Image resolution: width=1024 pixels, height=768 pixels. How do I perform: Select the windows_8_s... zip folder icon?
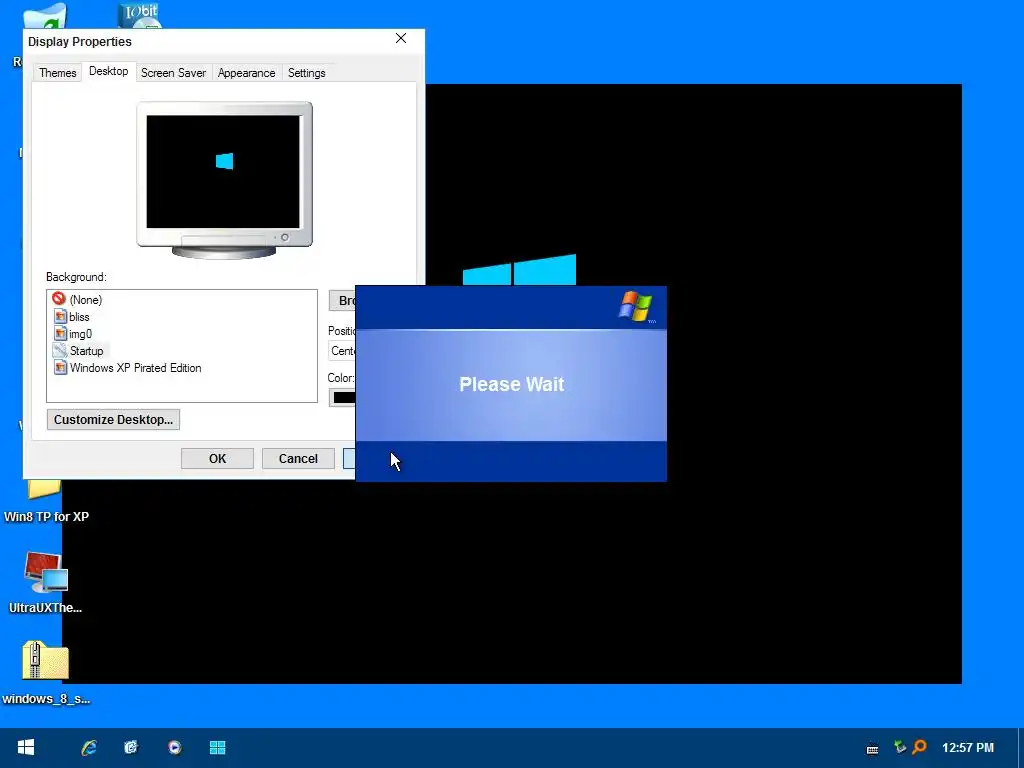click(x=46, y=673)
